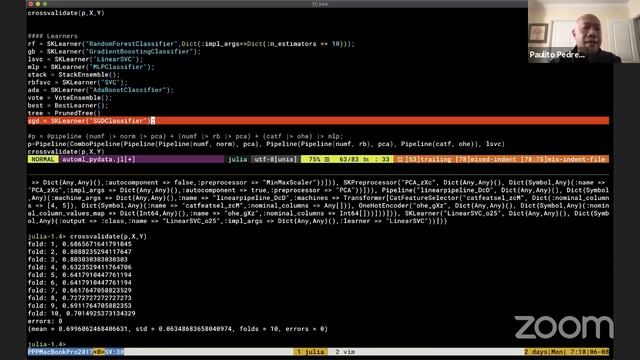Click the mean and std summary output line
The height and width of the screenshot is (360, 640).
[x=178, y=329]
